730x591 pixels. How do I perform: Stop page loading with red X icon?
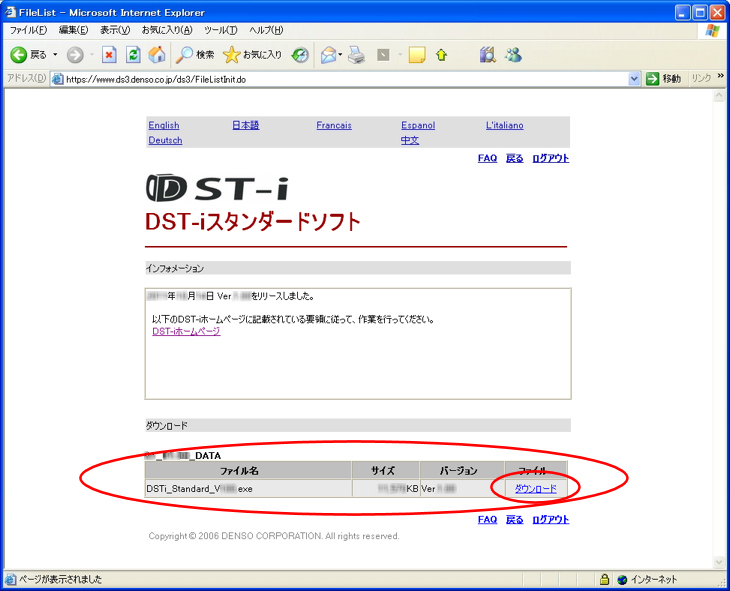[109, 55]
